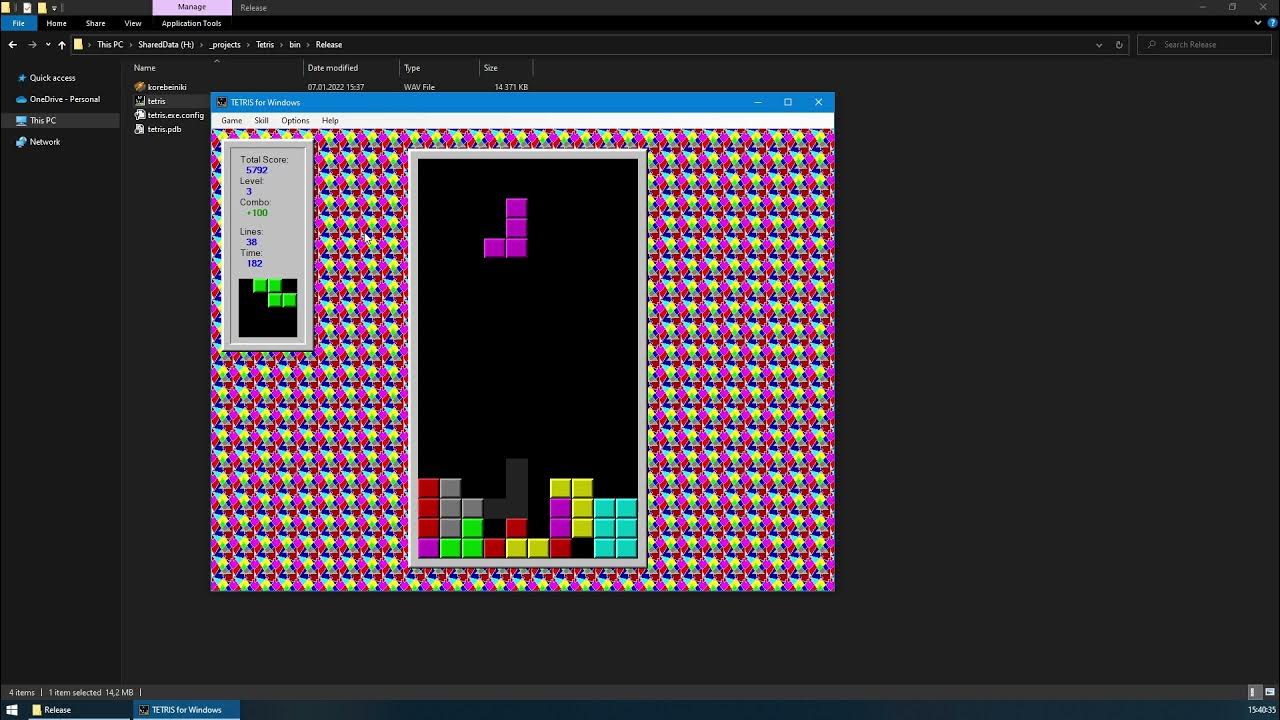Viewport: 1280px width, 720px height.
Task: Click the falling magenta tetromino piece
Action: 506,228
